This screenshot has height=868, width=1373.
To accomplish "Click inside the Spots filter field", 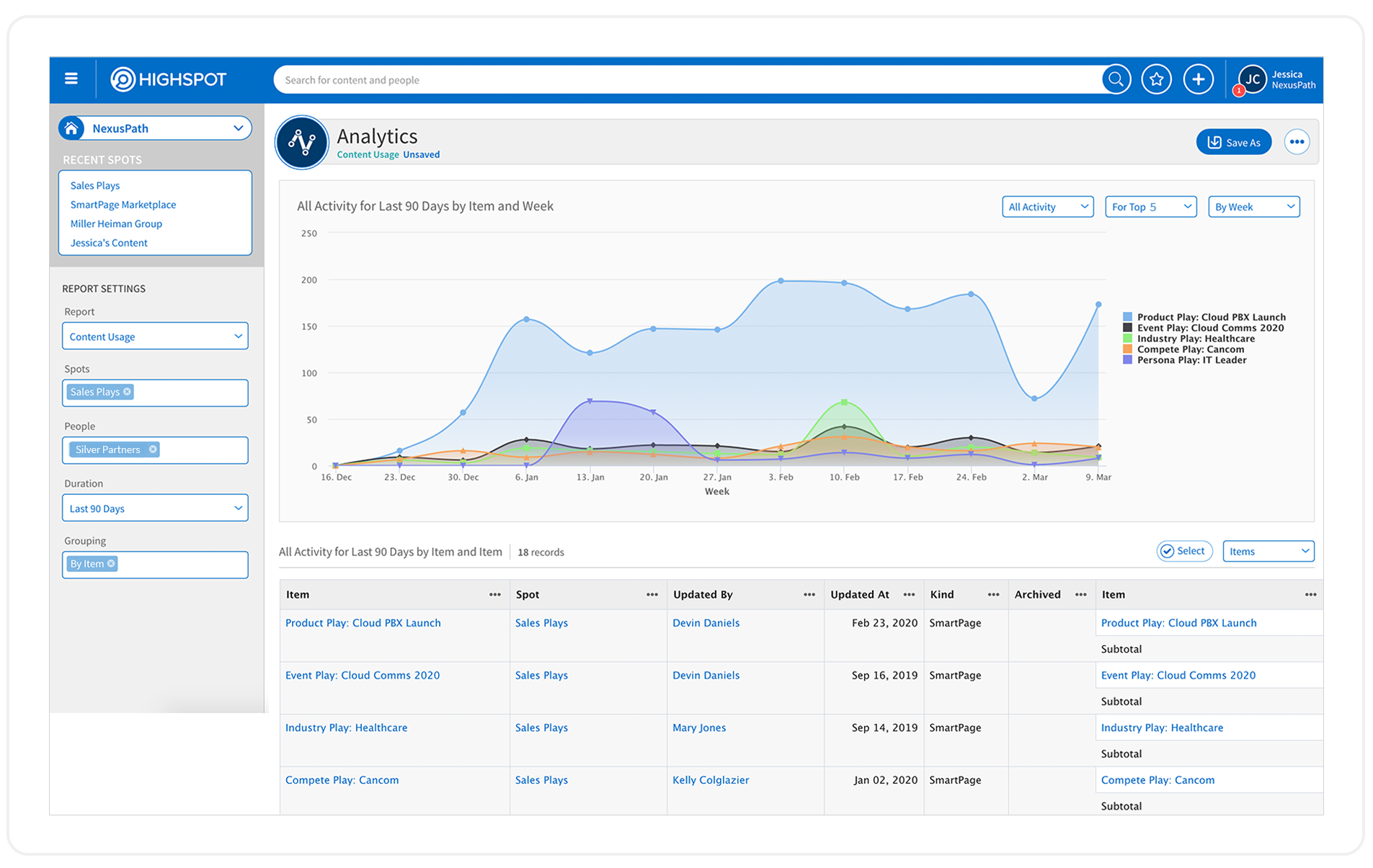I will tap(155, 393).
